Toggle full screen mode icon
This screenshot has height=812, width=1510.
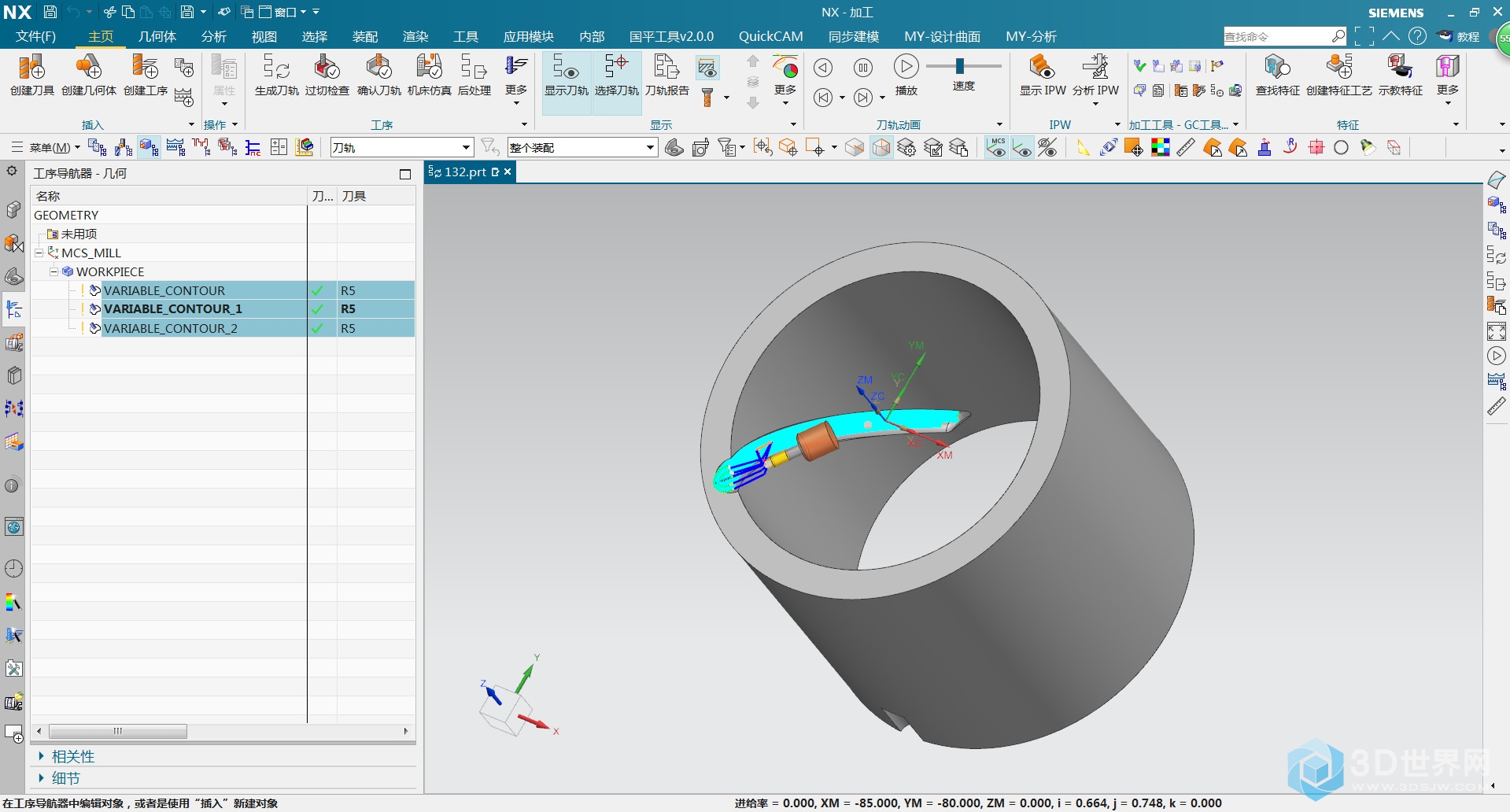coord(1364,36)
